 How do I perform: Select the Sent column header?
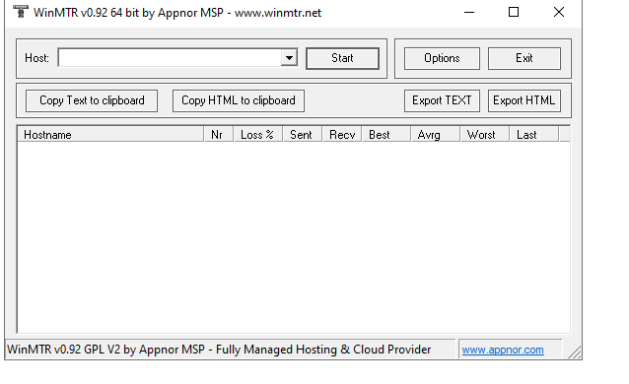point(302,134)
